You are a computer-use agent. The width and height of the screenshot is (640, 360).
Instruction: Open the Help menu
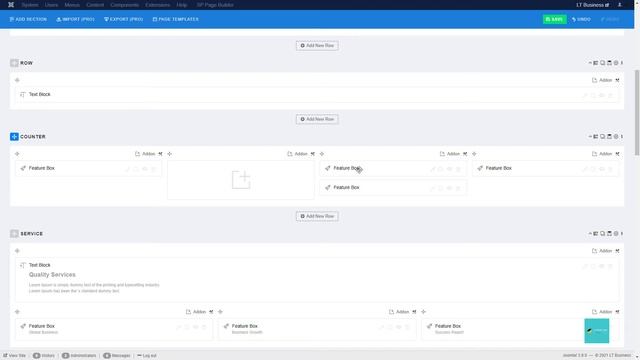182,5
